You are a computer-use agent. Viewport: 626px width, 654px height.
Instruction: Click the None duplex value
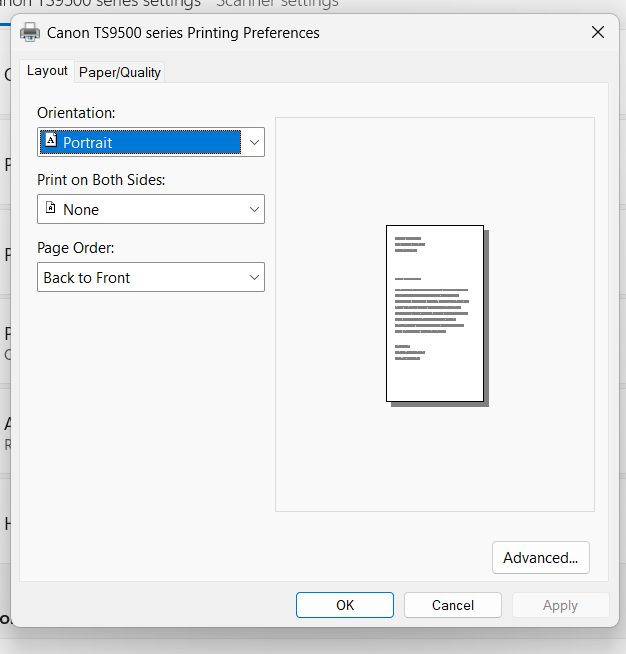[81, 209]
